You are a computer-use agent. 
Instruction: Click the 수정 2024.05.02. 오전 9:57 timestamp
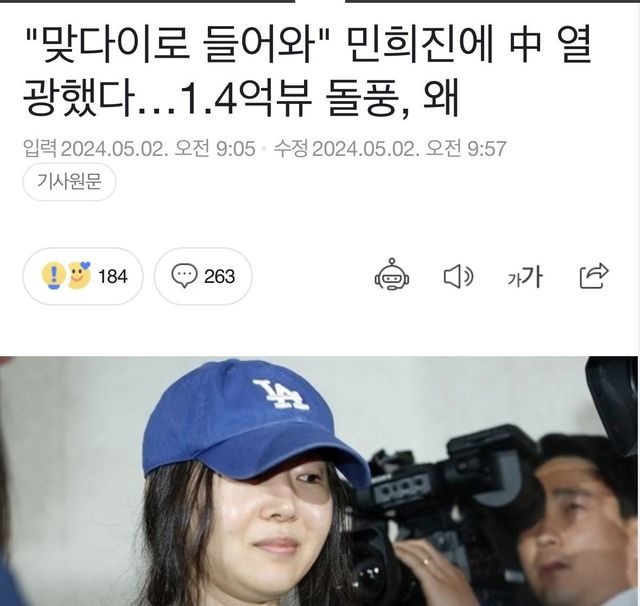click(390, 148)
